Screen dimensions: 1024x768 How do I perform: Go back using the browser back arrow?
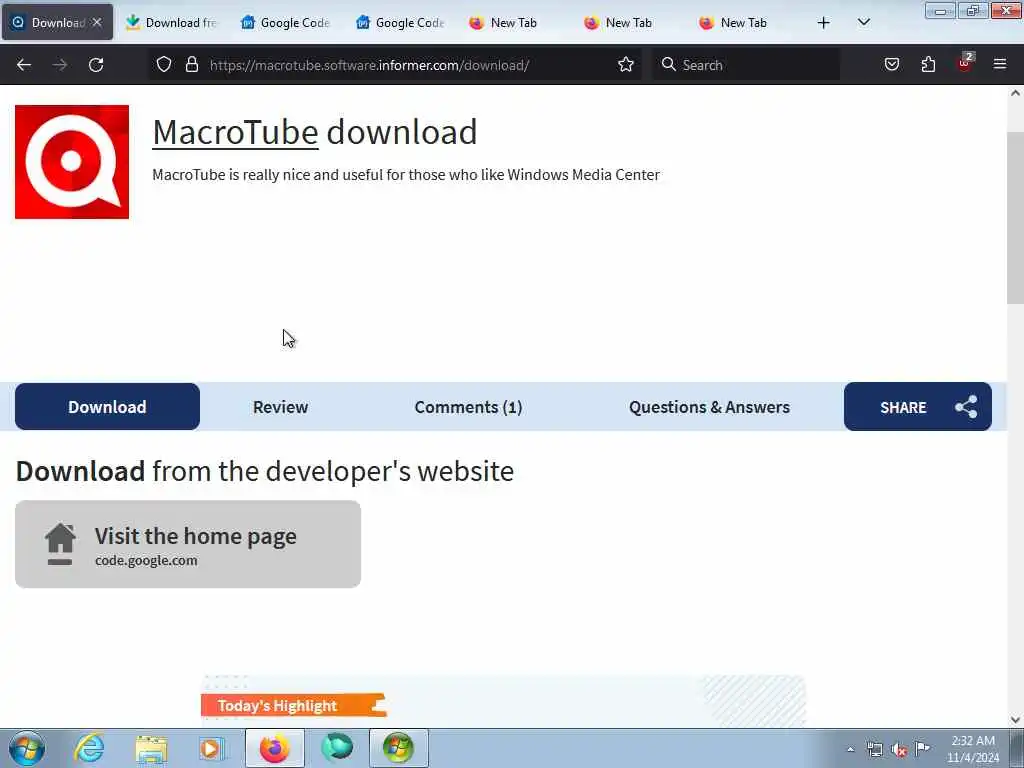click(24, 65)
